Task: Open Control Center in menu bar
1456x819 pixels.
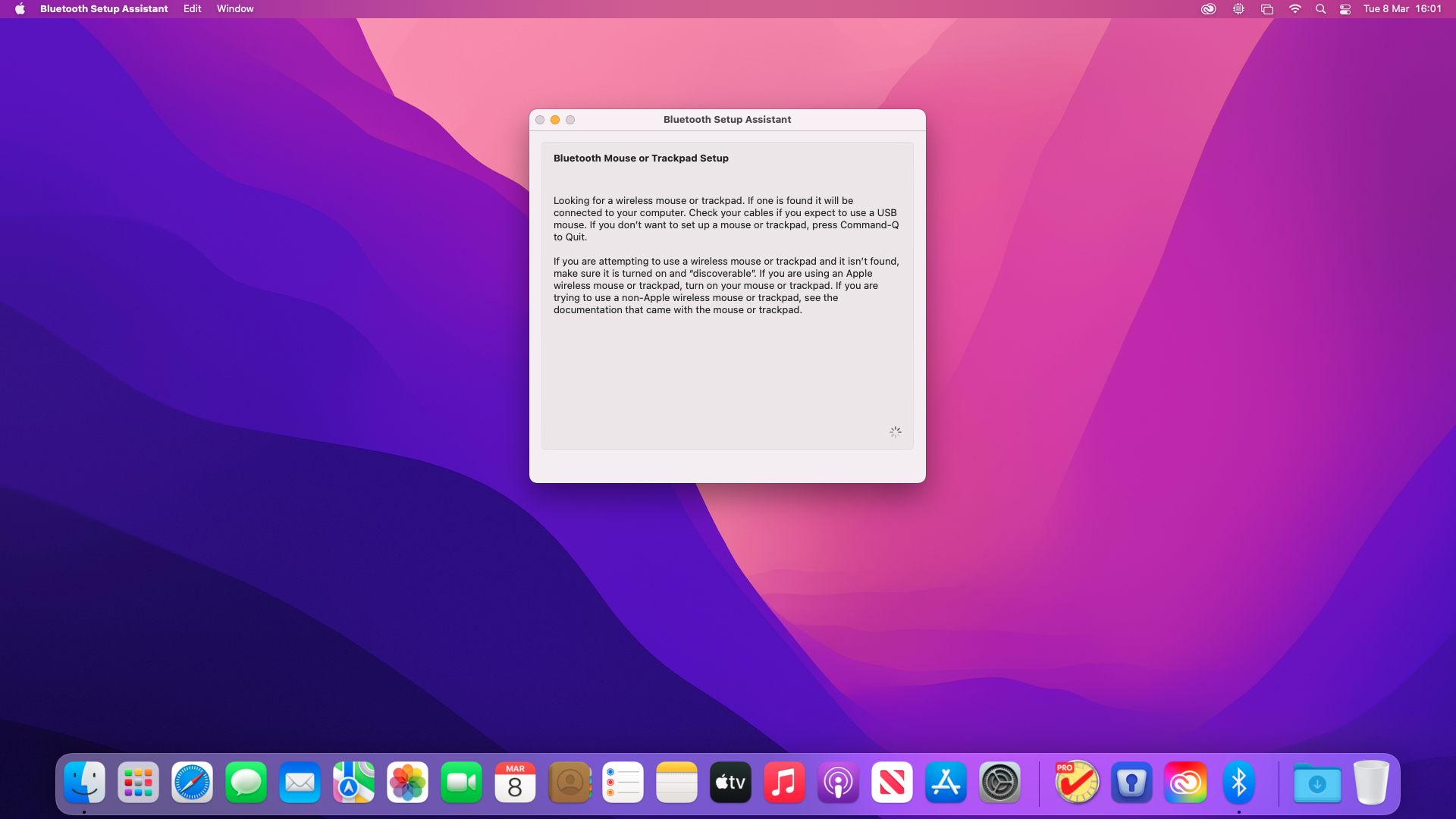Action: point(1345,9)
